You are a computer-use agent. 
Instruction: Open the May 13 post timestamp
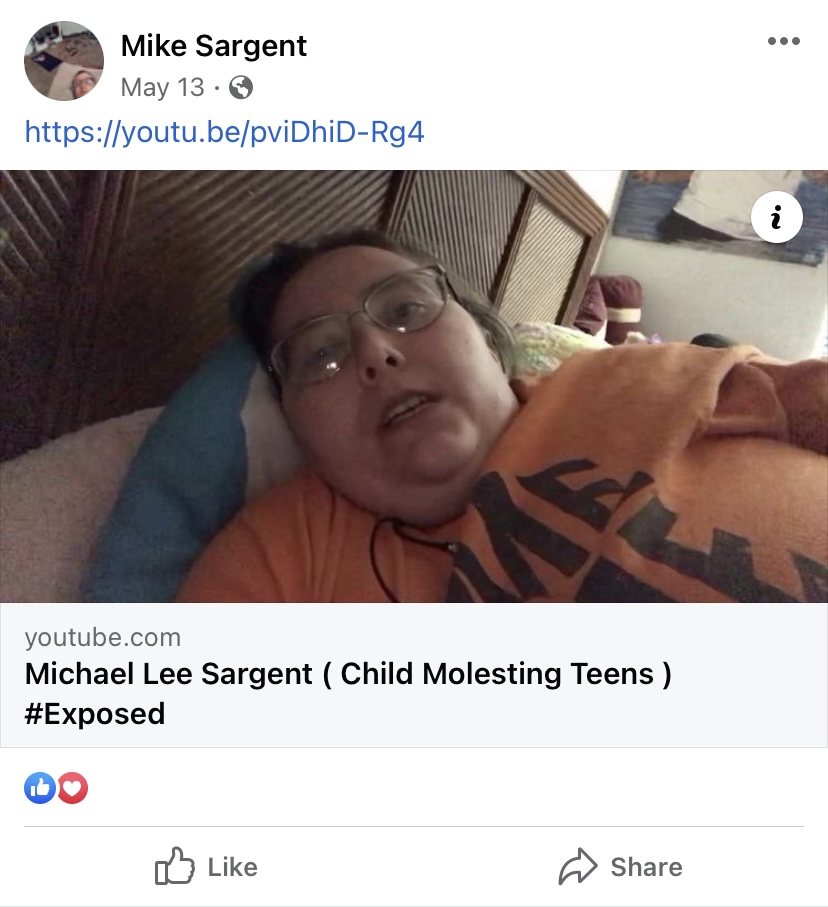pos(163,88)
